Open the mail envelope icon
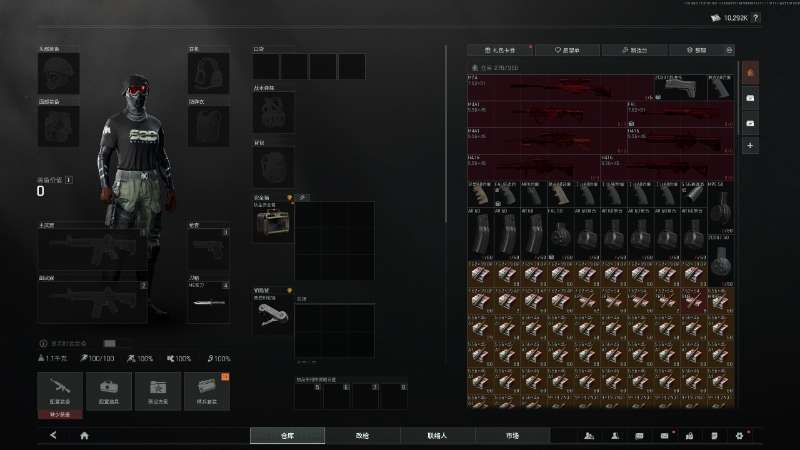The height and width of the screenshot is (450, 800). tap(664, 436)
